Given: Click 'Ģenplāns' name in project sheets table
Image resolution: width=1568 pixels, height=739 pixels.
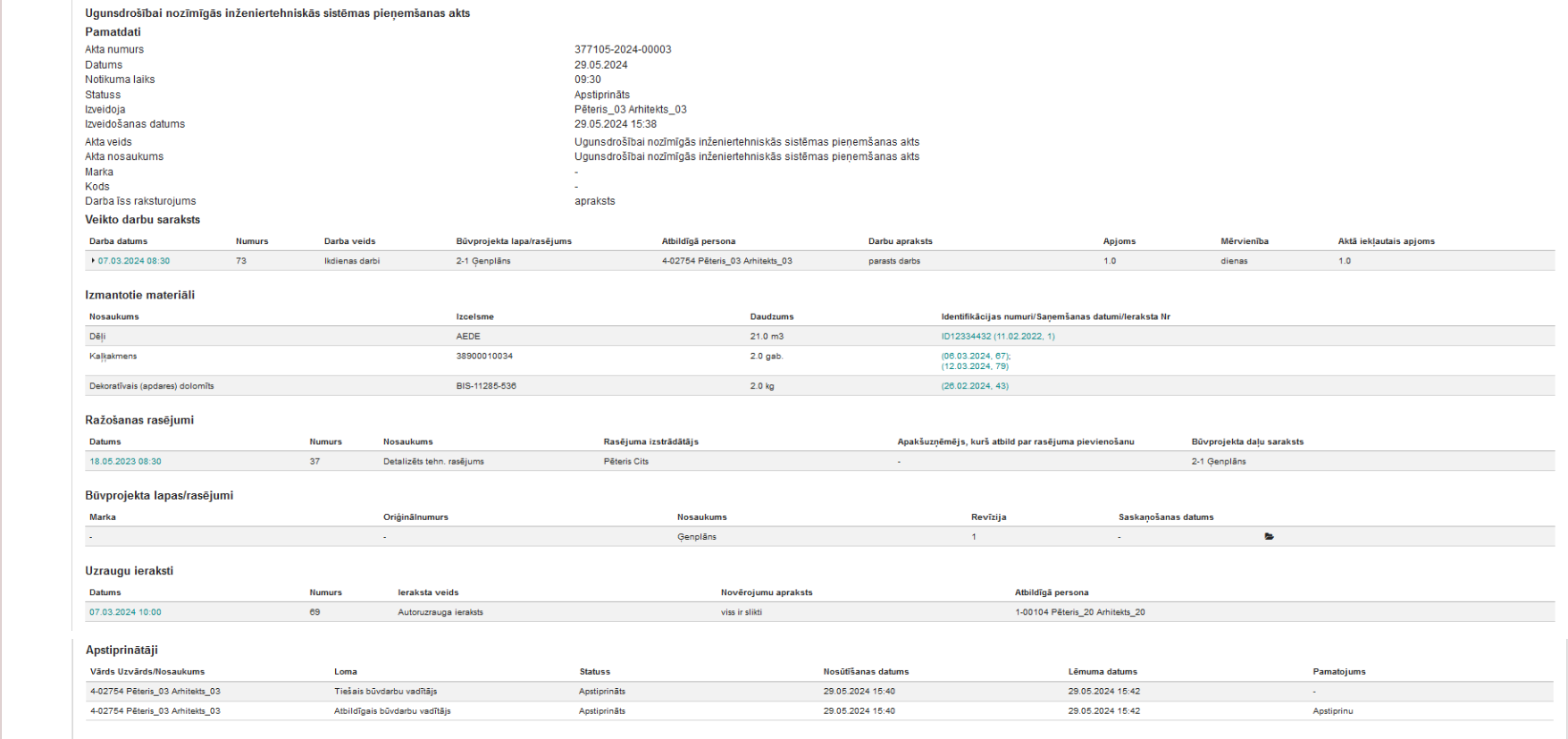Looking at the screenshot, I should 697,537.
